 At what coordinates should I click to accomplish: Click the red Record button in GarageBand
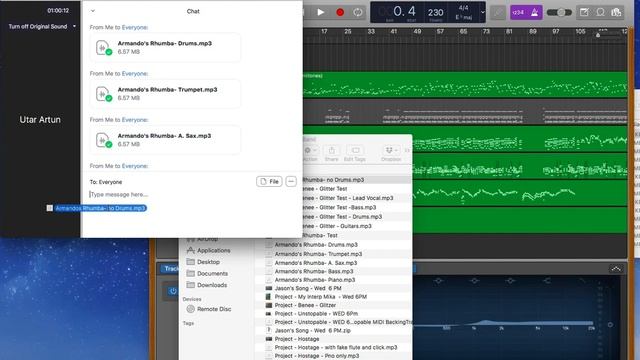pos(340,12)
